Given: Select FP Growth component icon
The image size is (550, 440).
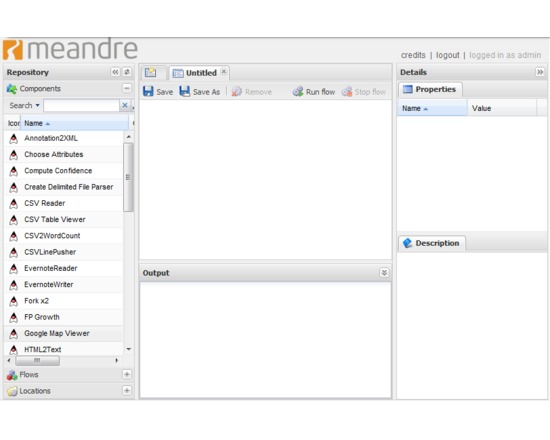Looking at the screenshot, I should (x=14, y=317).
